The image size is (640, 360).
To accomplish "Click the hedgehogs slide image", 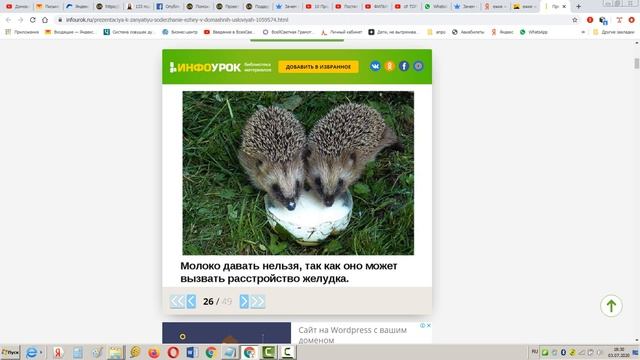I will (298, 173).
